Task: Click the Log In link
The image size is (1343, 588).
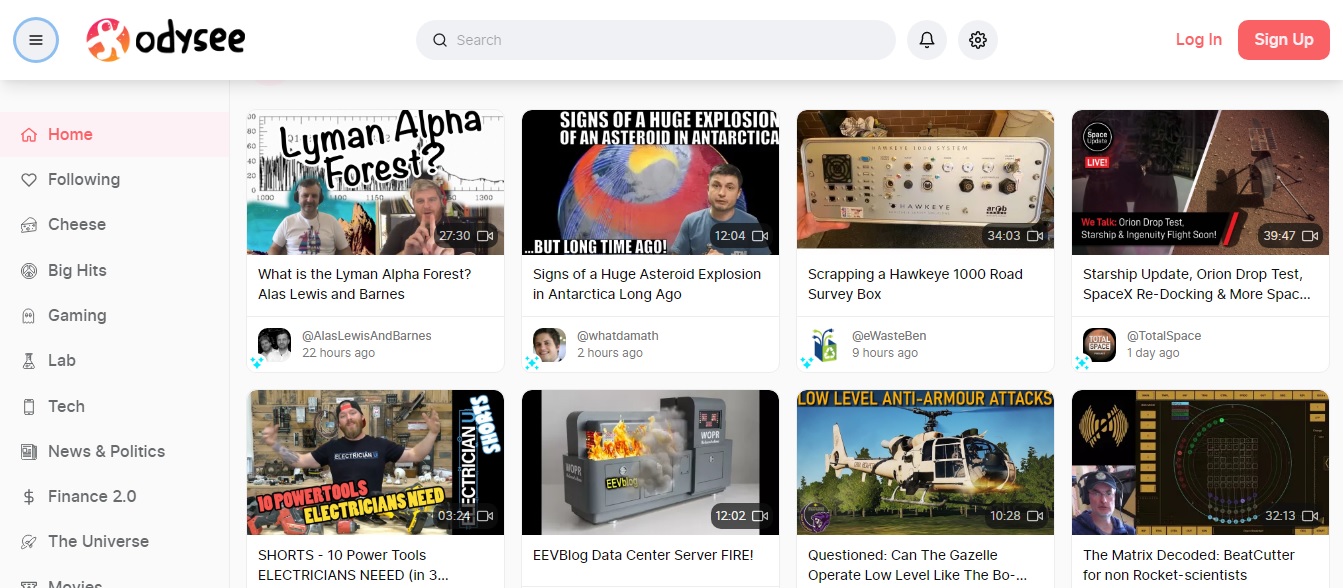Action: pyautogui.click(x=1199, y=40)
